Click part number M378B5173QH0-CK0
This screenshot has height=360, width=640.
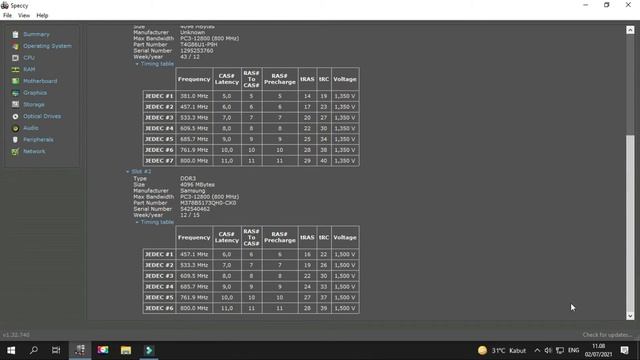pos(208,203)
